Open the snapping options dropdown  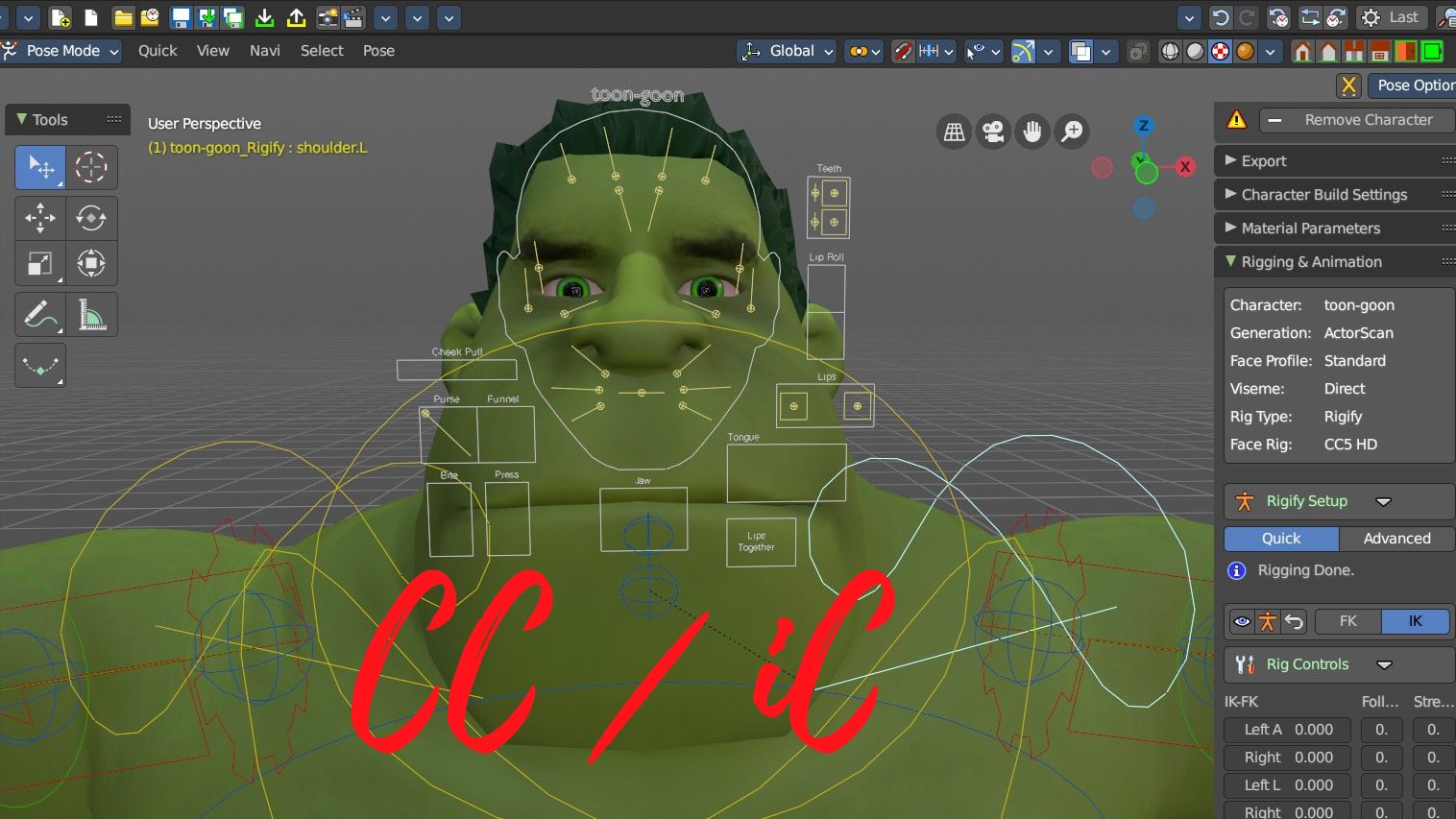936,51
